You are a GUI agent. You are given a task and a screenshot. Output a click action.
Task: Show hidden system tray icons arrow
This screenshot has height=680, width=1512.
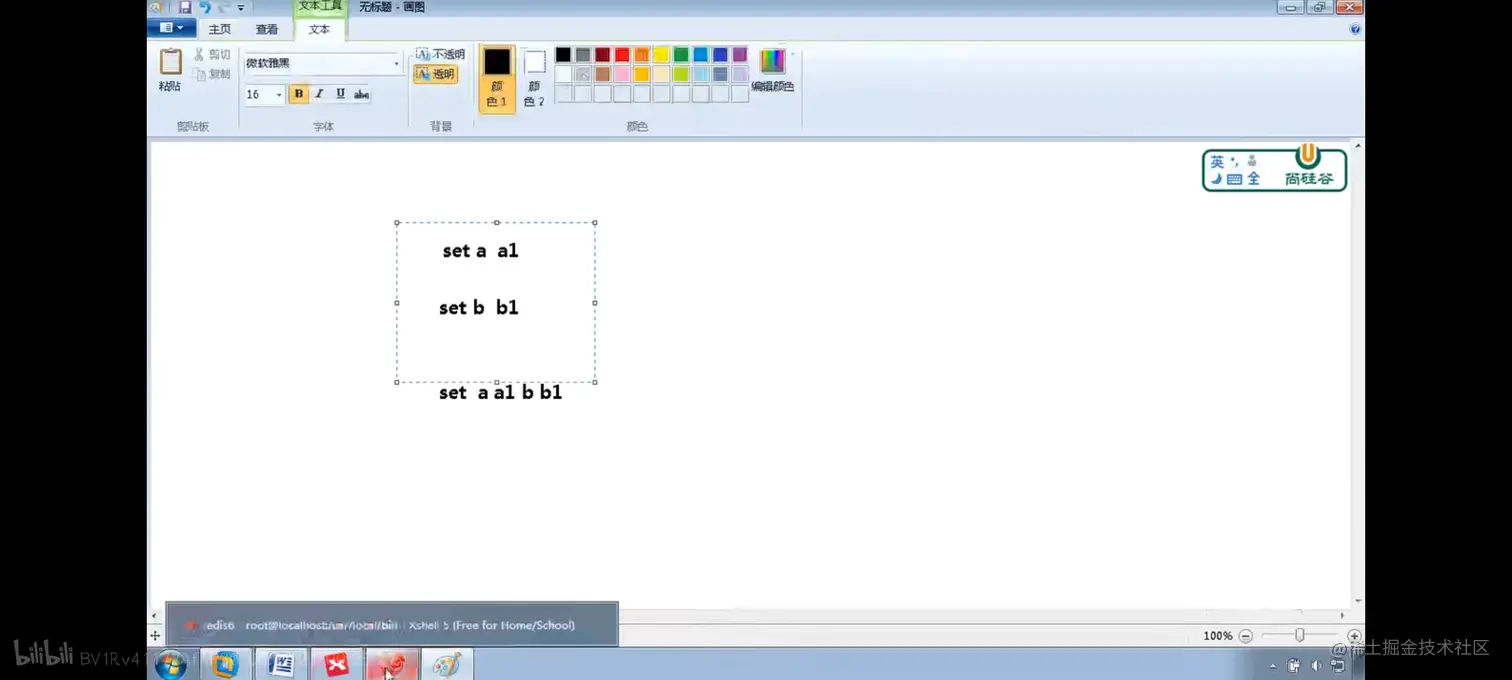click(1273, 665)
